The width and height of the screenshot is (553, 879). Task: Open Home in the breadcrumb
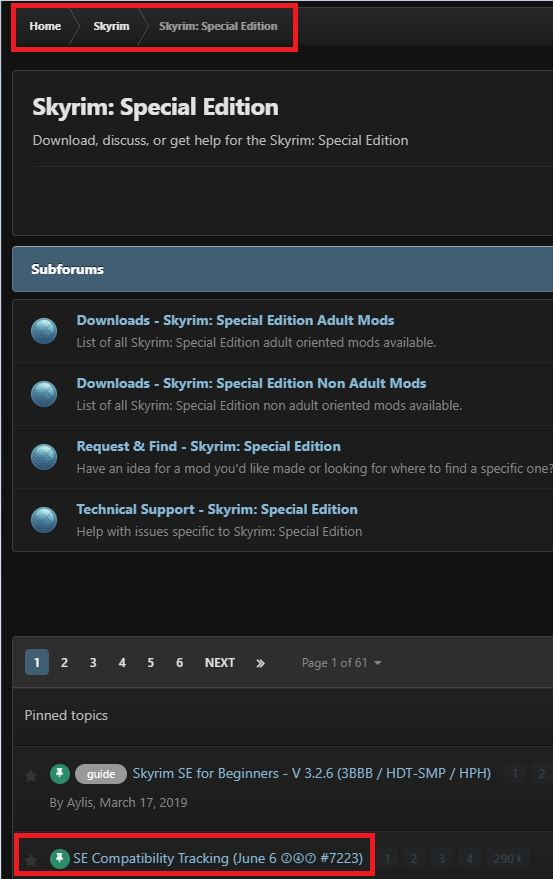45,26
